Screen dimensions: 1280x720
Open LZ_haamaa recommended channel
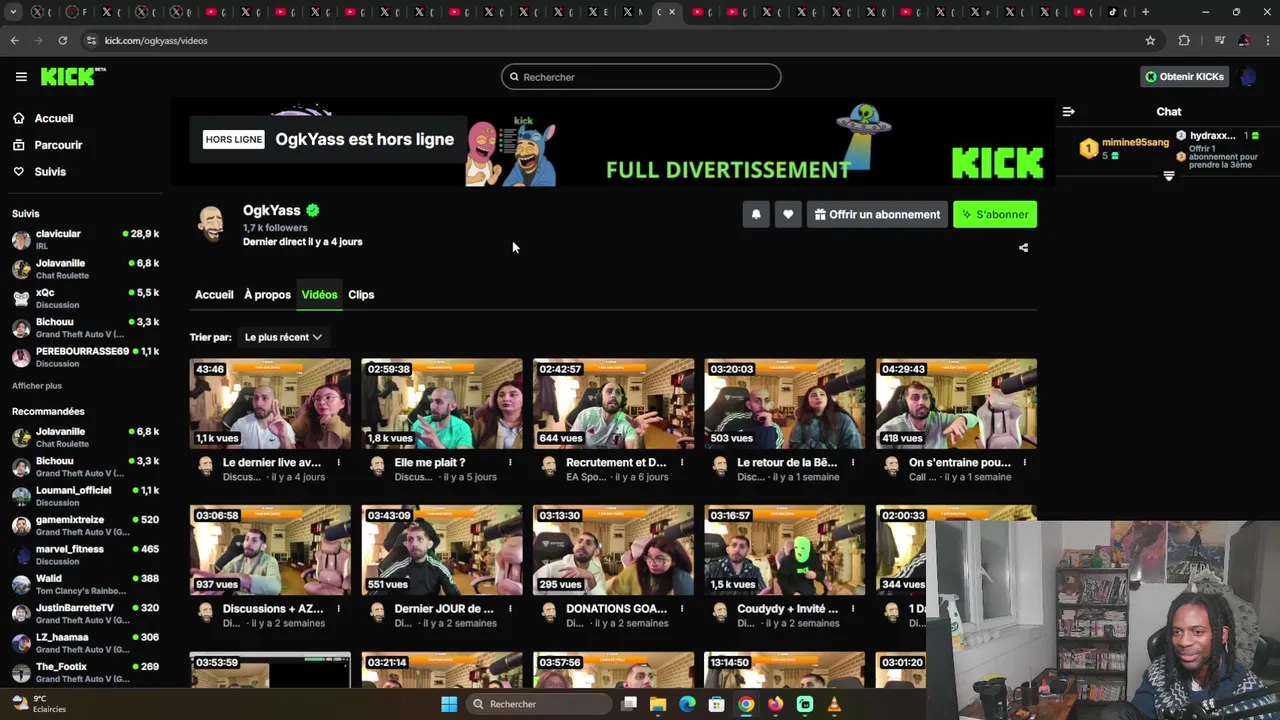(x=85, y=643)
